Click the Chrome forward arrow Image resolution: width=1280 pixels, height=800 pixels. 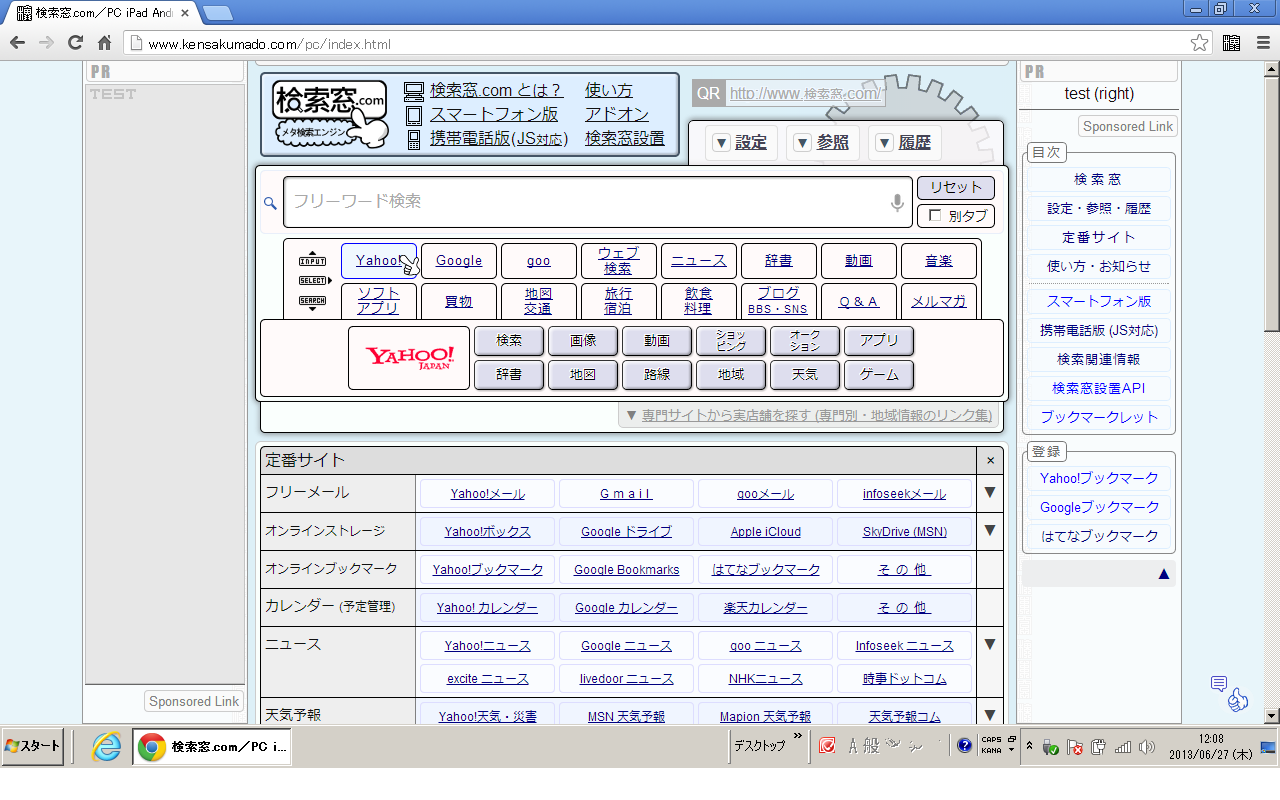click(46, 43)
